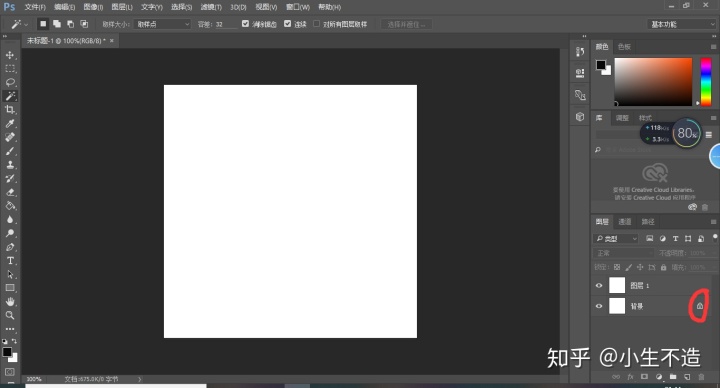This screenshot has height=388, width=720.
Task: Select the Pen tool
Action: [10, 247]
